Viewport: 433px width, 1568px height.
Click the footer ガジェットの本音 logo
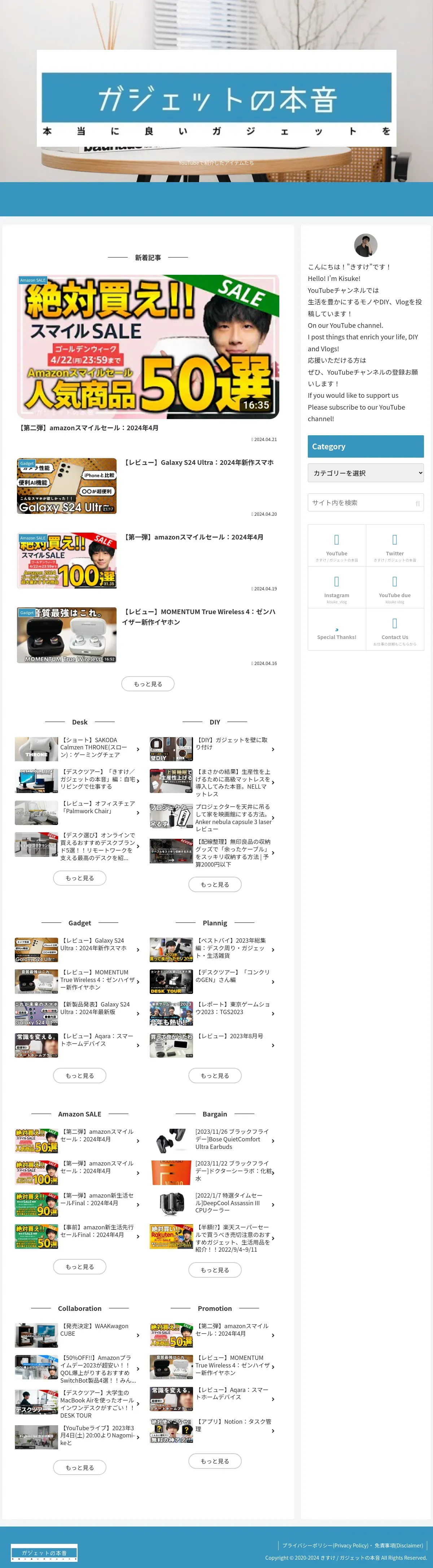(x=44, y=1552)
